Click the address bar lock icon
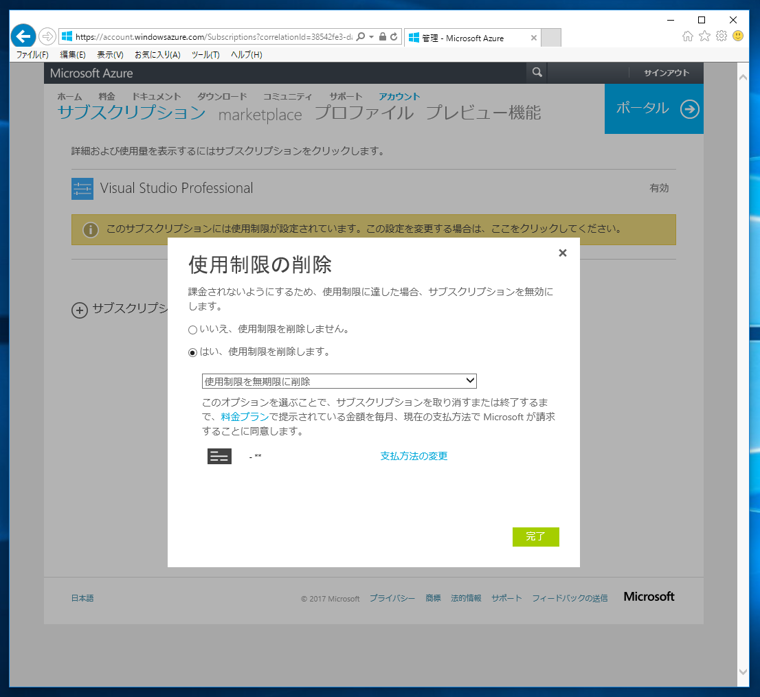Image resolution: width=760 pixels, height=697 pixels. [382, 37]
